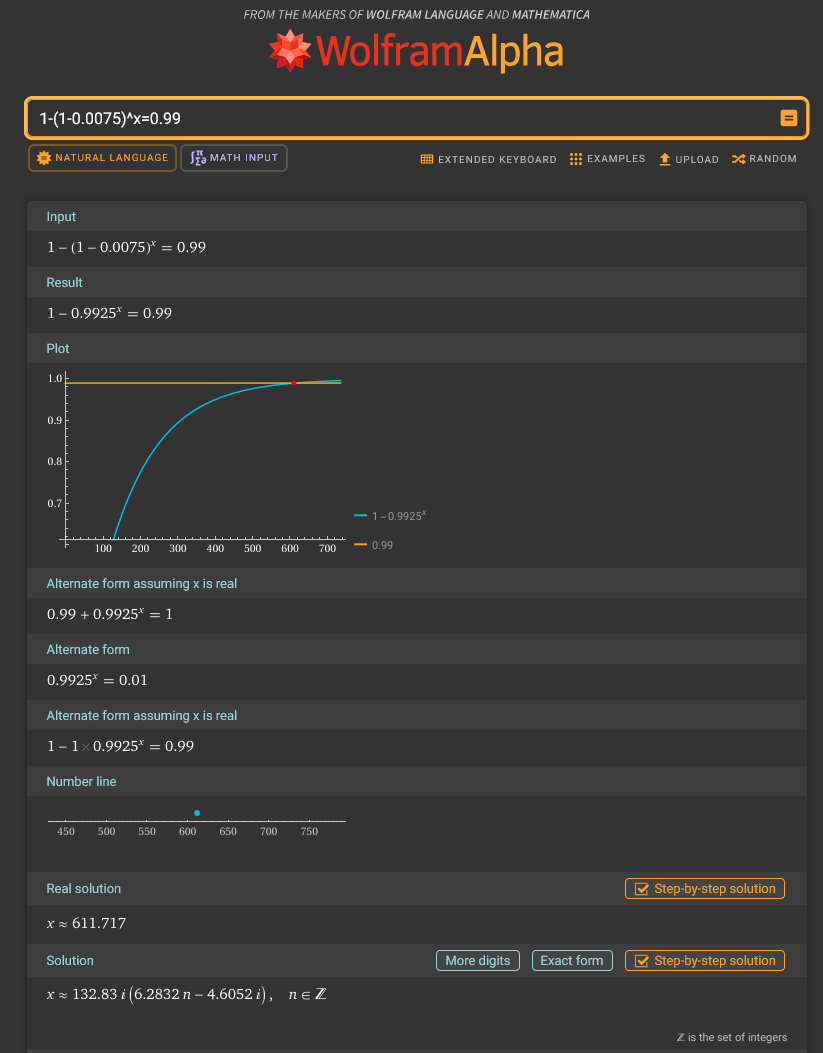Click the orange compute equals icon
The image size is (823, 1053).
click(x=788, y=118)
